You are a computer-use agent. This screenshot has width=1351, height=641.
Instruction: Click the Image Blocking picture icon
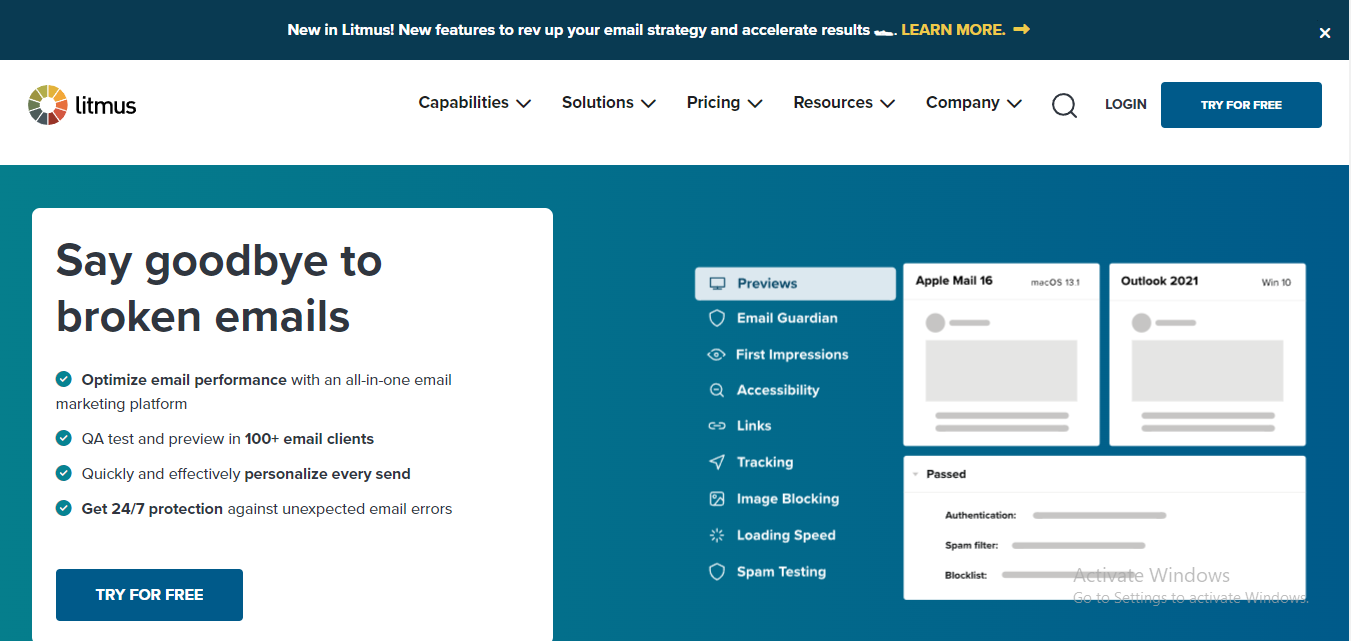click(717, 499)
